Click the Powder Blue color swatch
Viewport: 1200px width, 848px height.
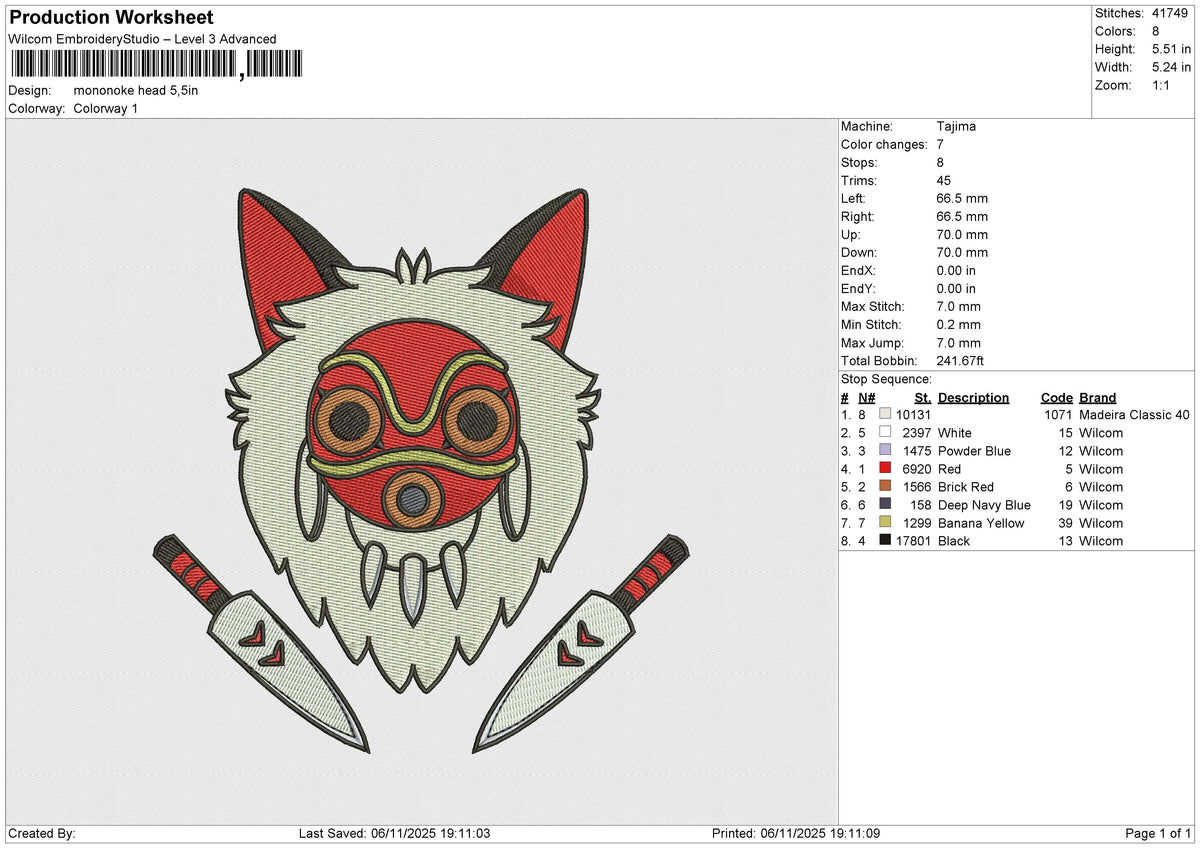[x=885, y=451]
